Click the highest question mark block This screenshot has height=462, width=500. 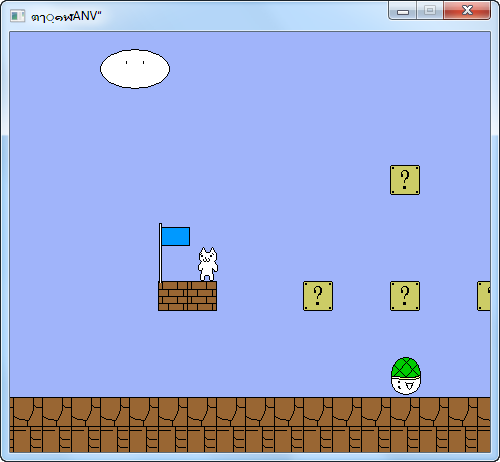point(405,180)
